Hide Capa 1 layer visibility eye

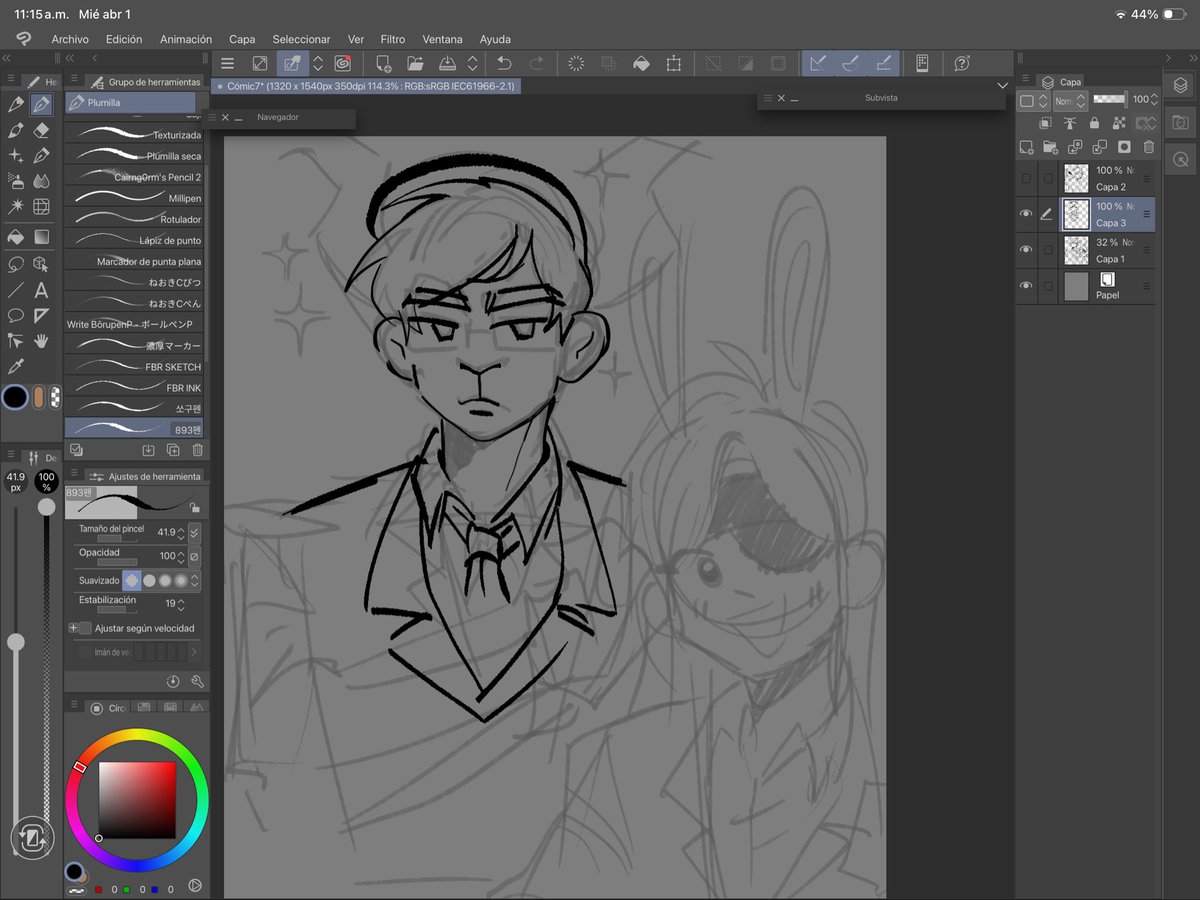pos(1025,250)
